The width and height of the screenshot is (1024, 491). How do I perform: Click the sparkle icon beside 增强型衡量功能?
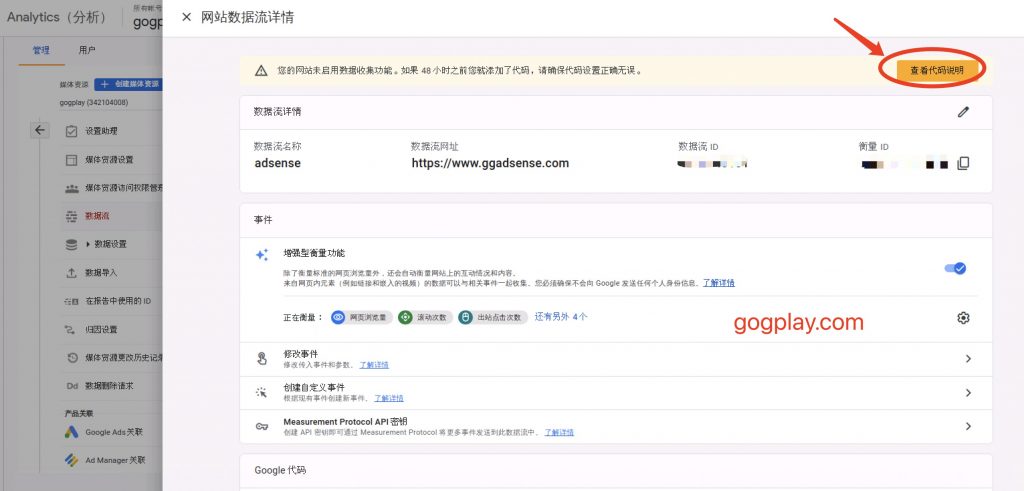click(261, 255)
